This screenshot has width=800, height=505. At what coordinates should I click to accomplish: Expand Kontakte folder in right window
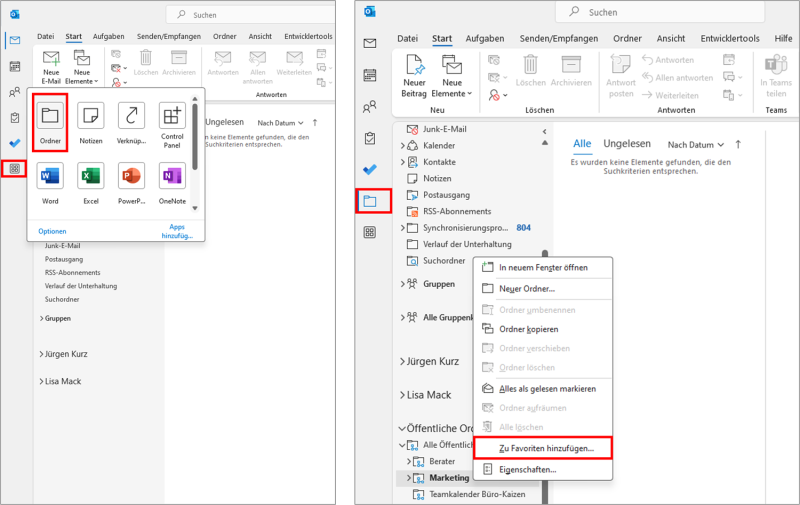point(403,162)
